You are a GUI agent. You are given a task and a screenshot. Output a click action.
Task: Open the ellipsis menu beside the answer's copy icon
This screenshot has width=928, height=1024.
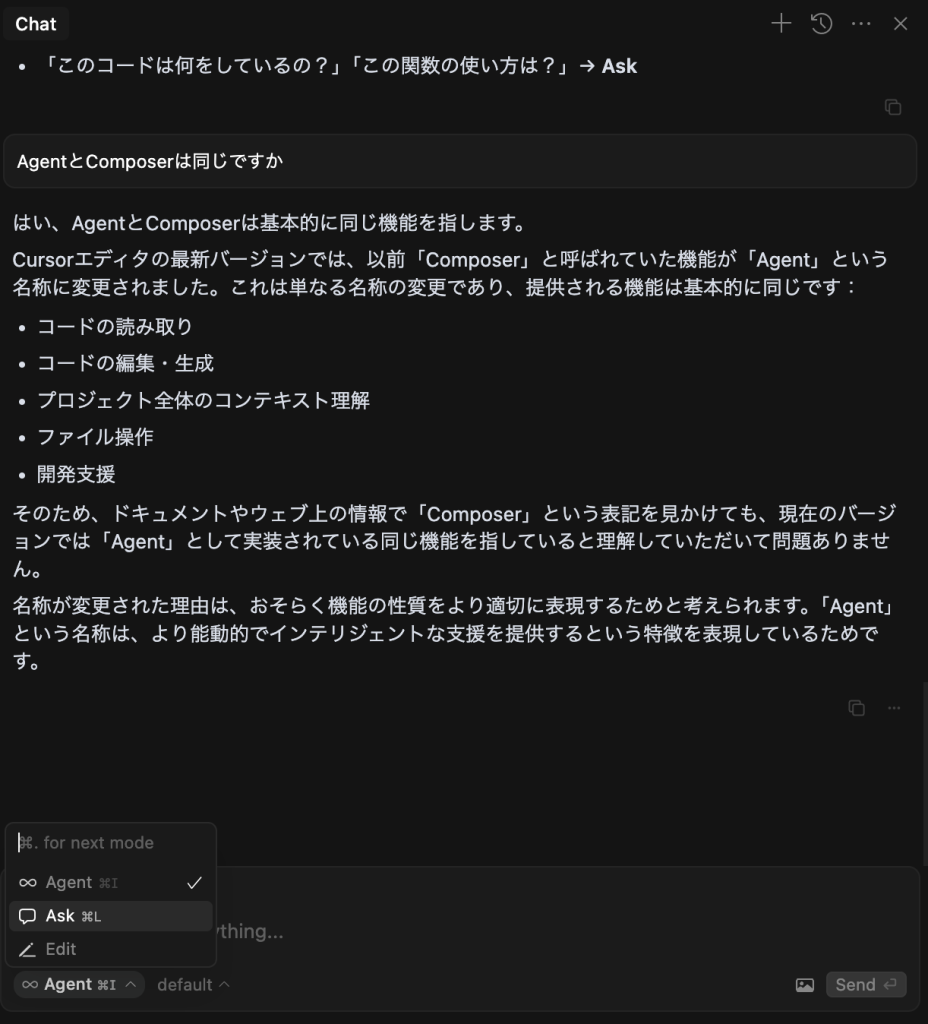pyautogui.click(x=894, y=708)
